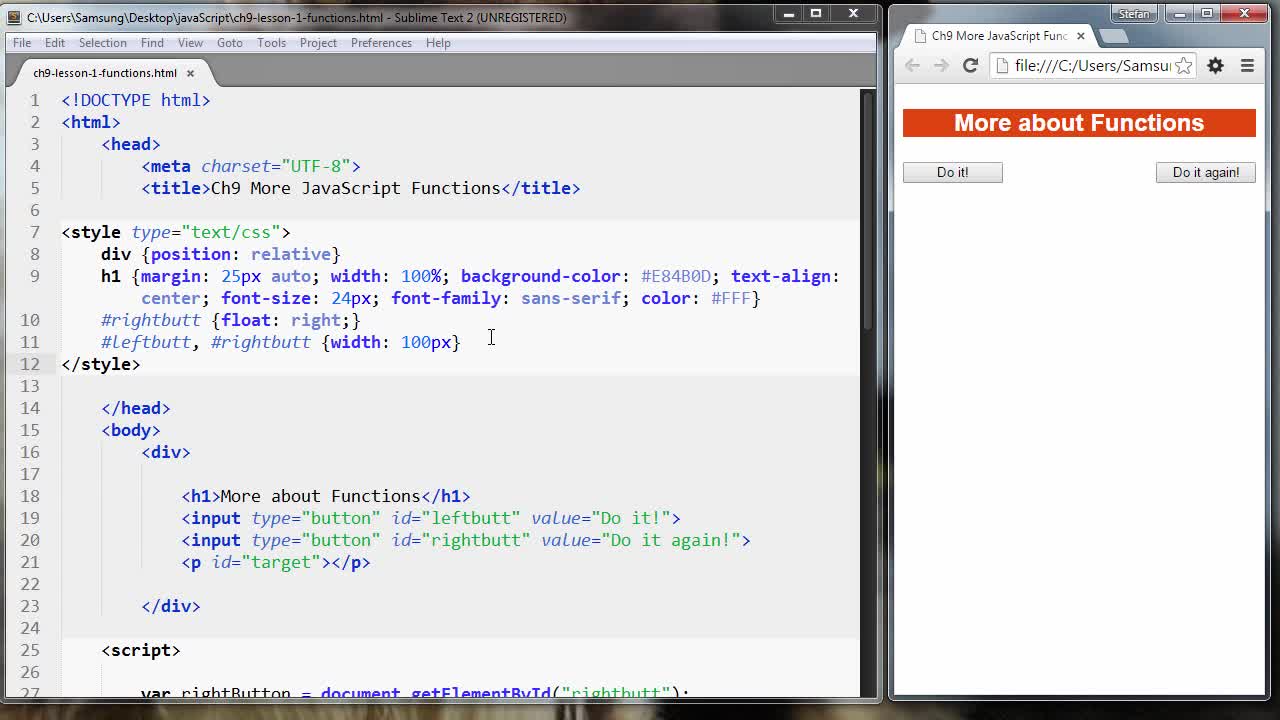Viewport: 1280px width, 720px height.
Task: Click the #FFF color value in code
Action: pyautogui.click(x=731, y=298)
